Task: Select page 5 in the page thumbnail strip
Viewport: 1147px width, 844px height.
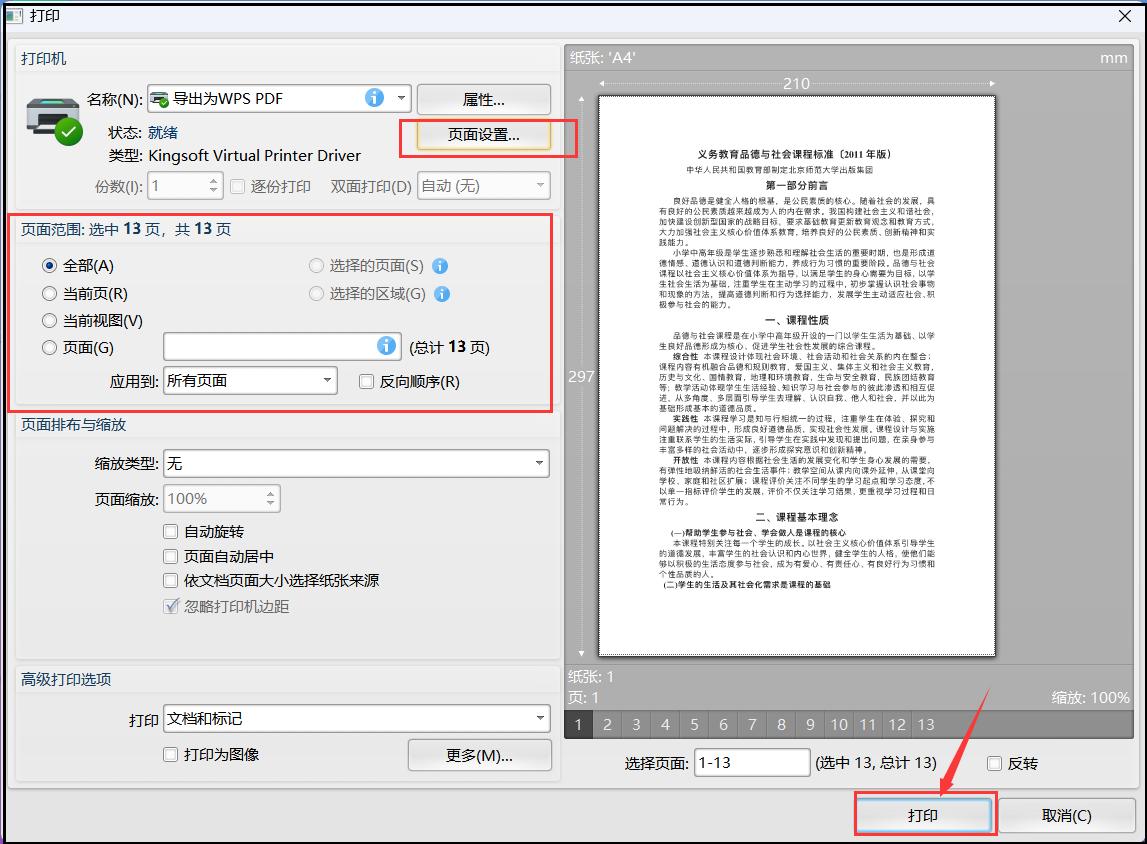Action: click(694, 723)
